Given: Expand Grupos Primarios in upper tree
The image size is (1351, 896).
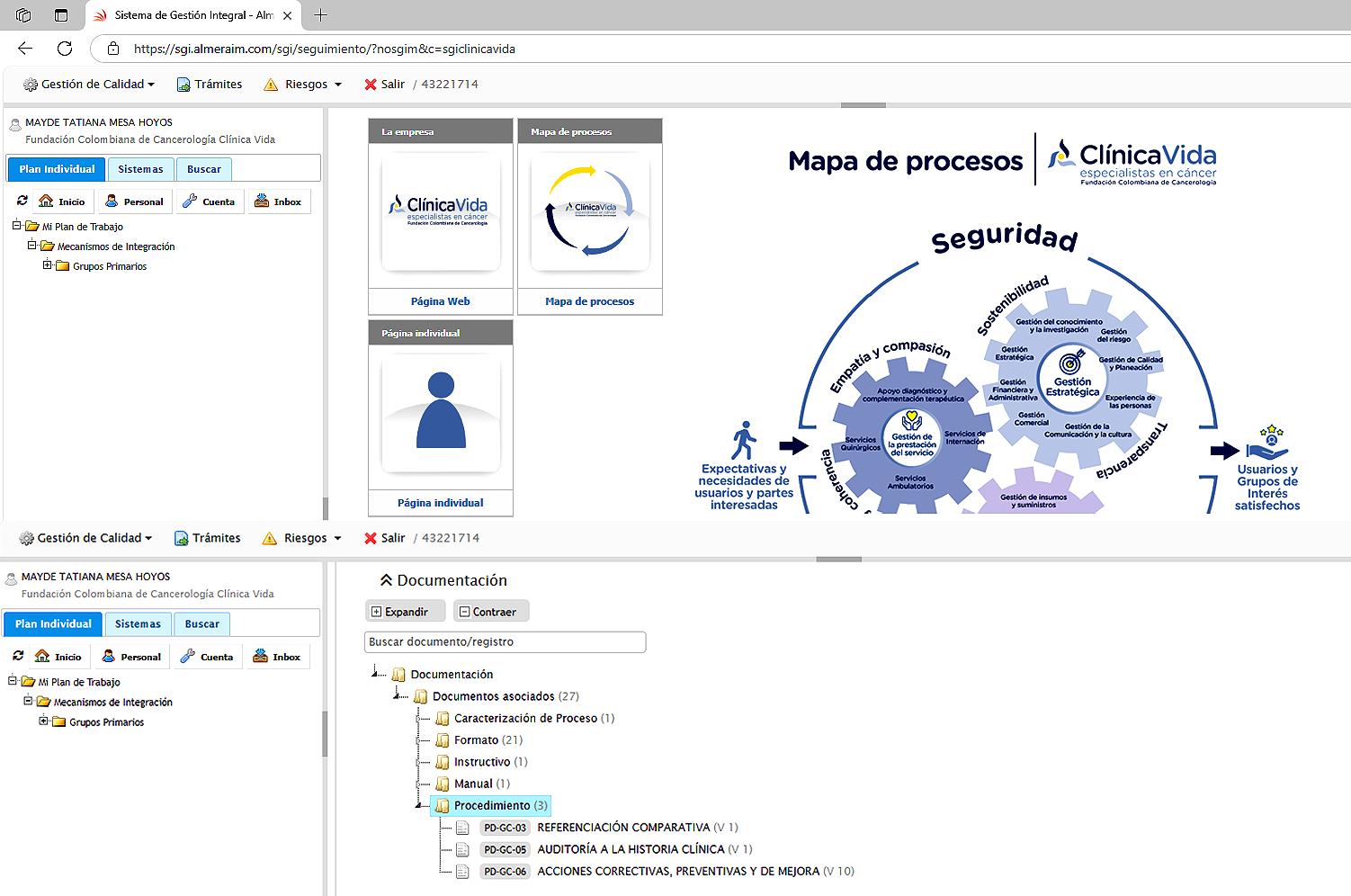Looking at the screenshot, I should [x=48, y=264].
